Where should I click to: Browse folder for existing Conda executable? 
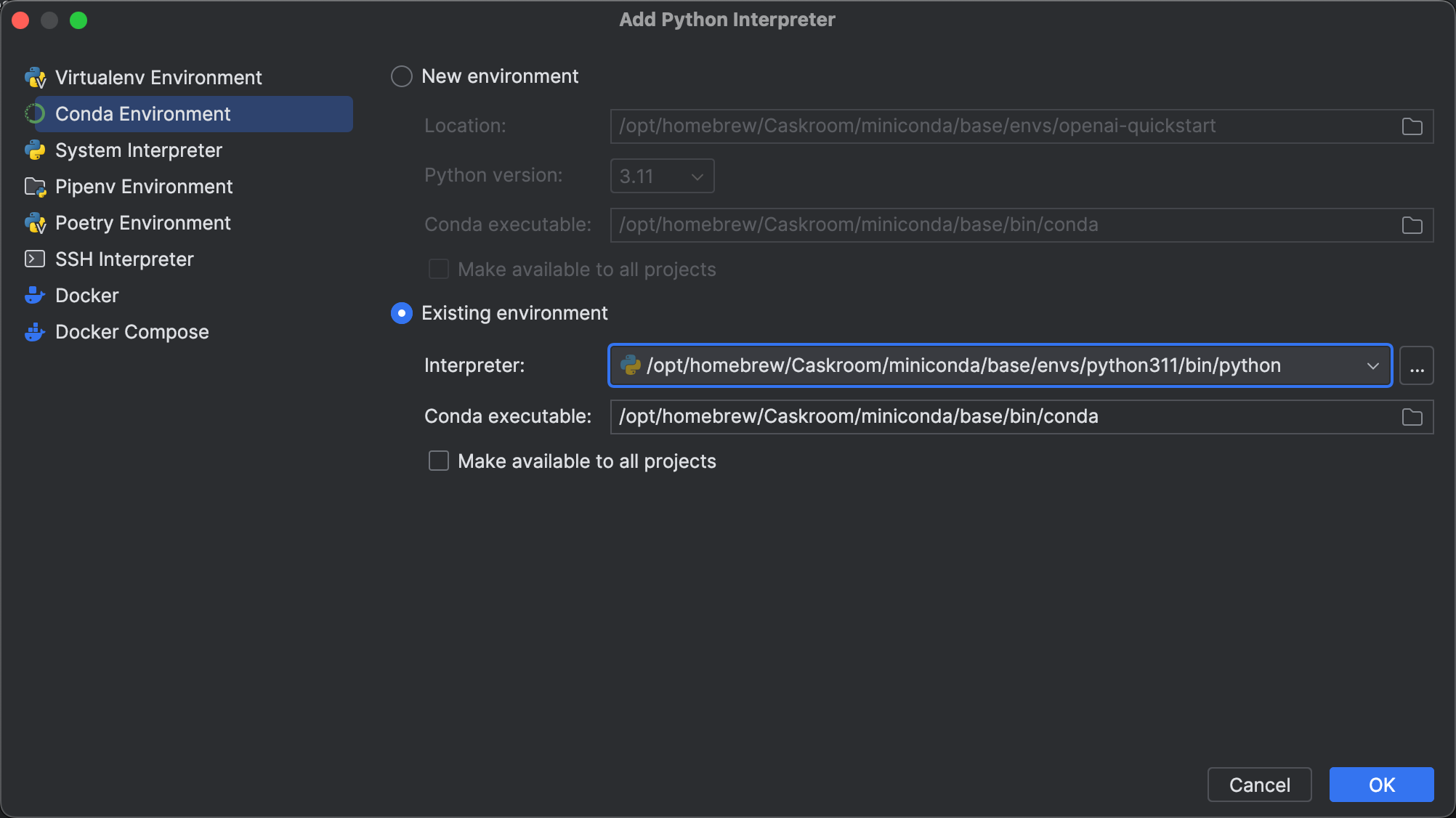pyautogui.click(x=1412, y=417)
